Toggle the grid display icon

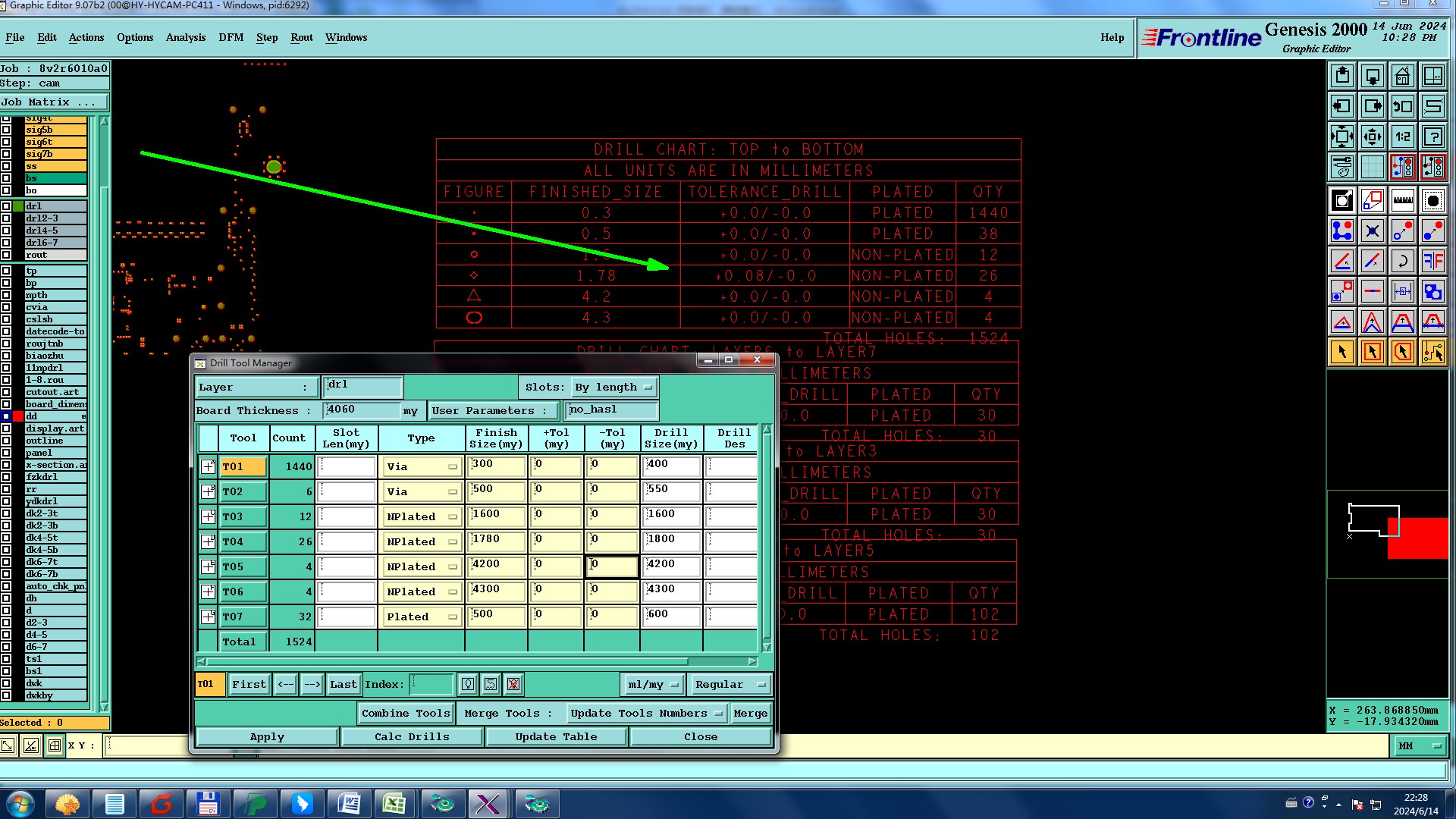pos(1373,167)
